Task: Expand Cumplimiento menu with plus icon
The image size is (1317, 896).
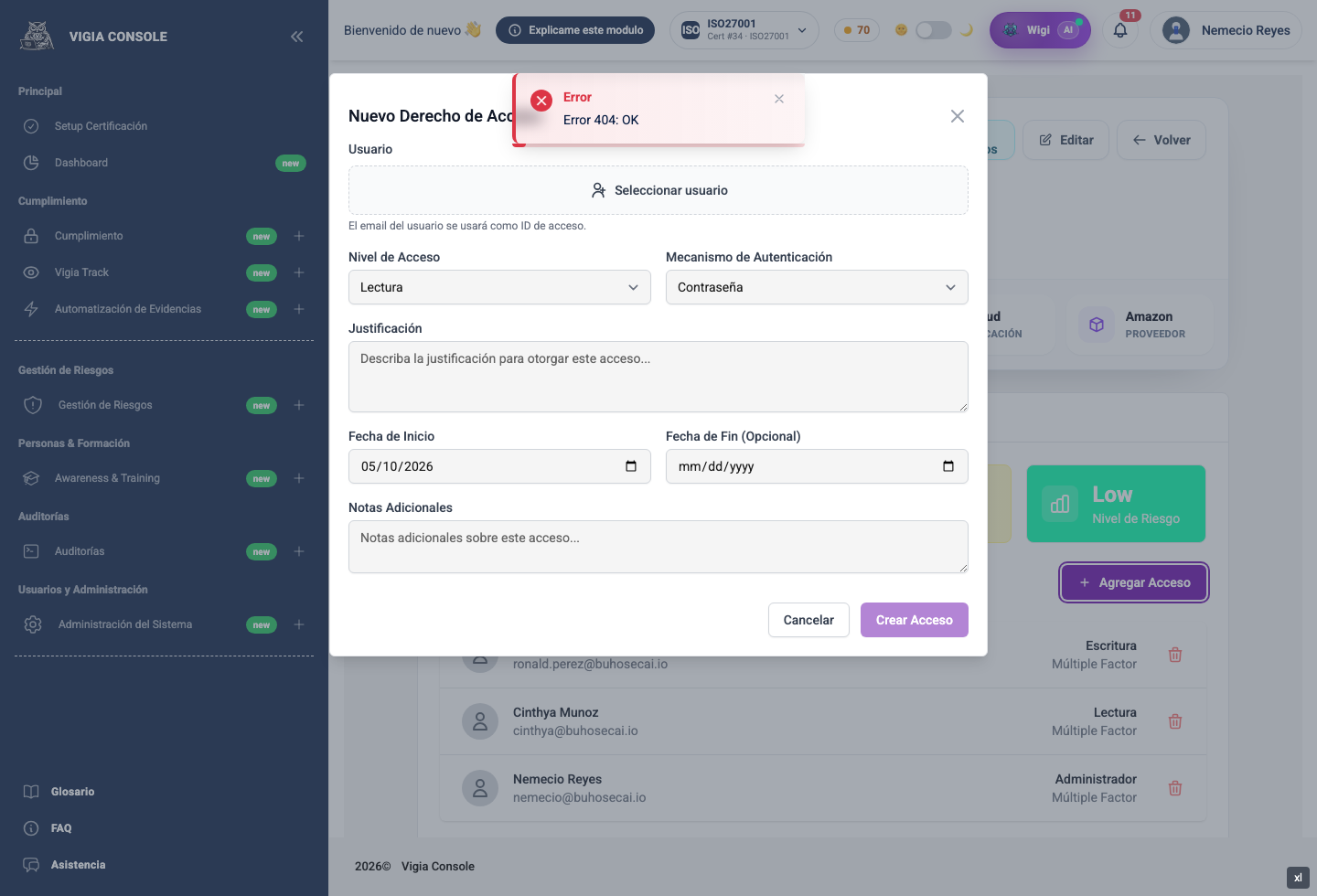Action: tap(299, 236)
